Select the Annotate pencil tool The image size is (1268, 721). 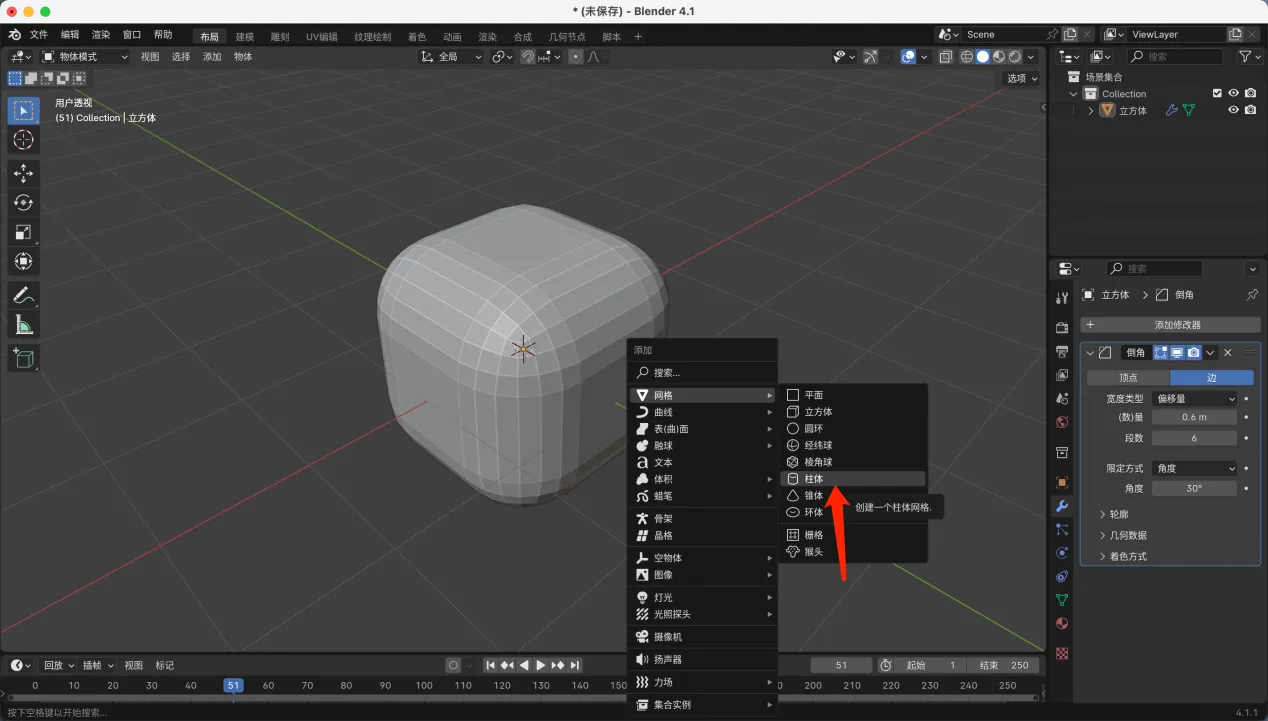coord(24,296)
